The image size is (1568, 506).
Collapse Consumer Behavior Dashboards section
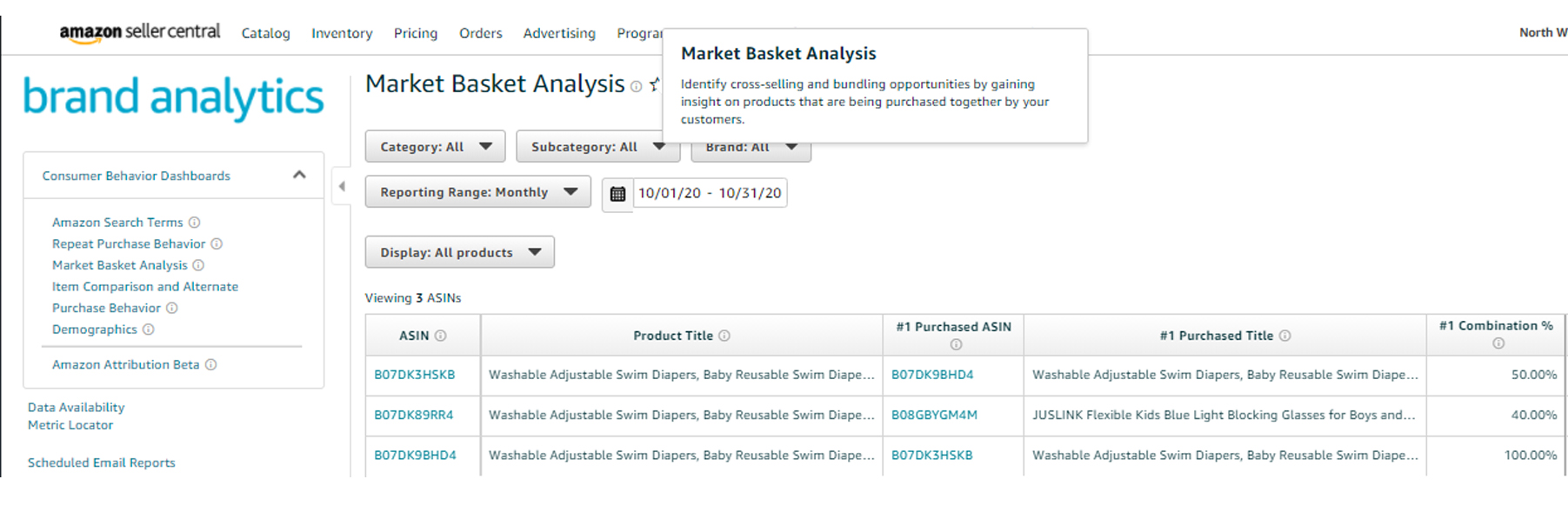pos(299,175)
